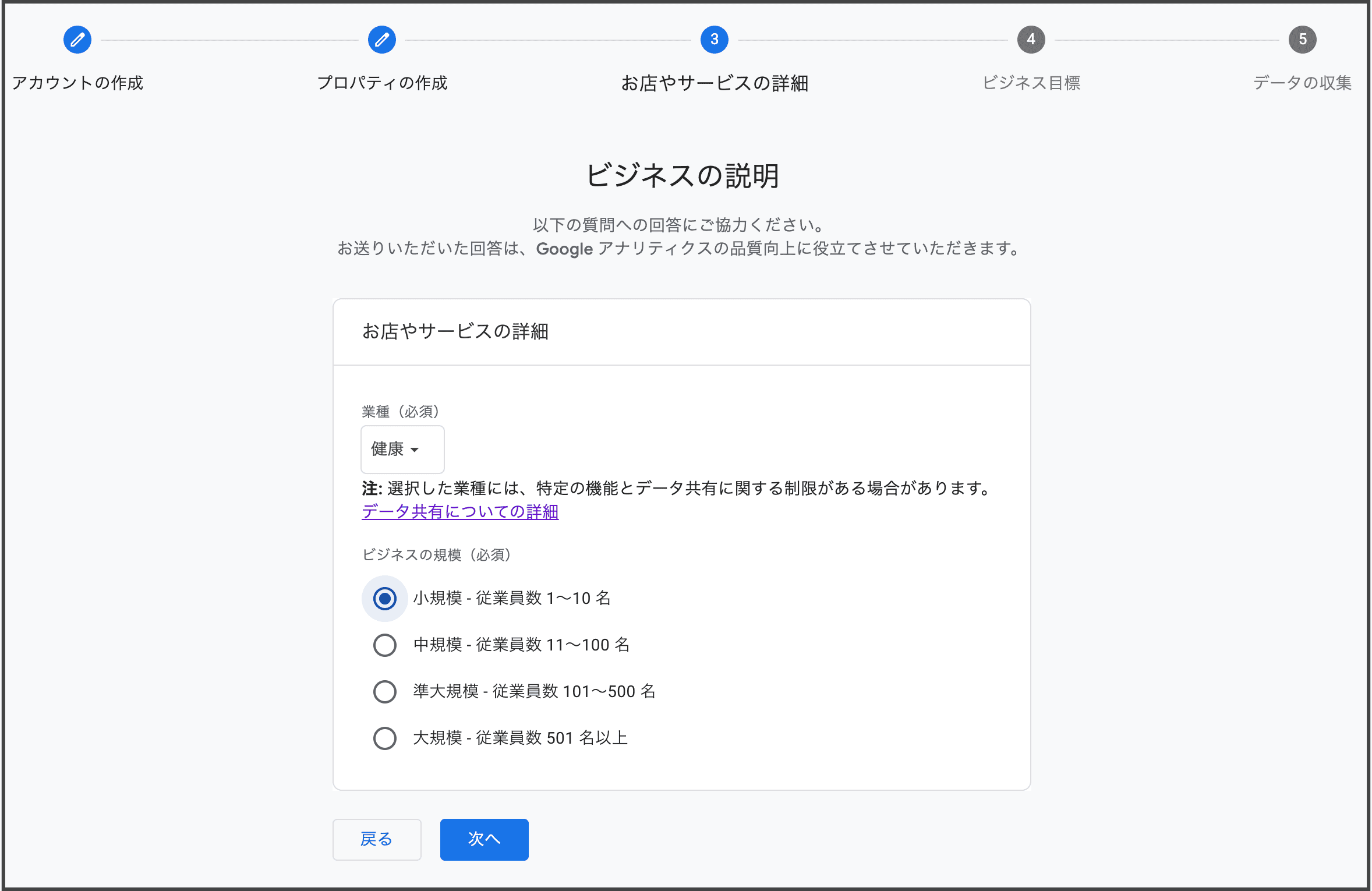
Task: Select step 3 circle お店やサービスの詳細
Action: 715,40
